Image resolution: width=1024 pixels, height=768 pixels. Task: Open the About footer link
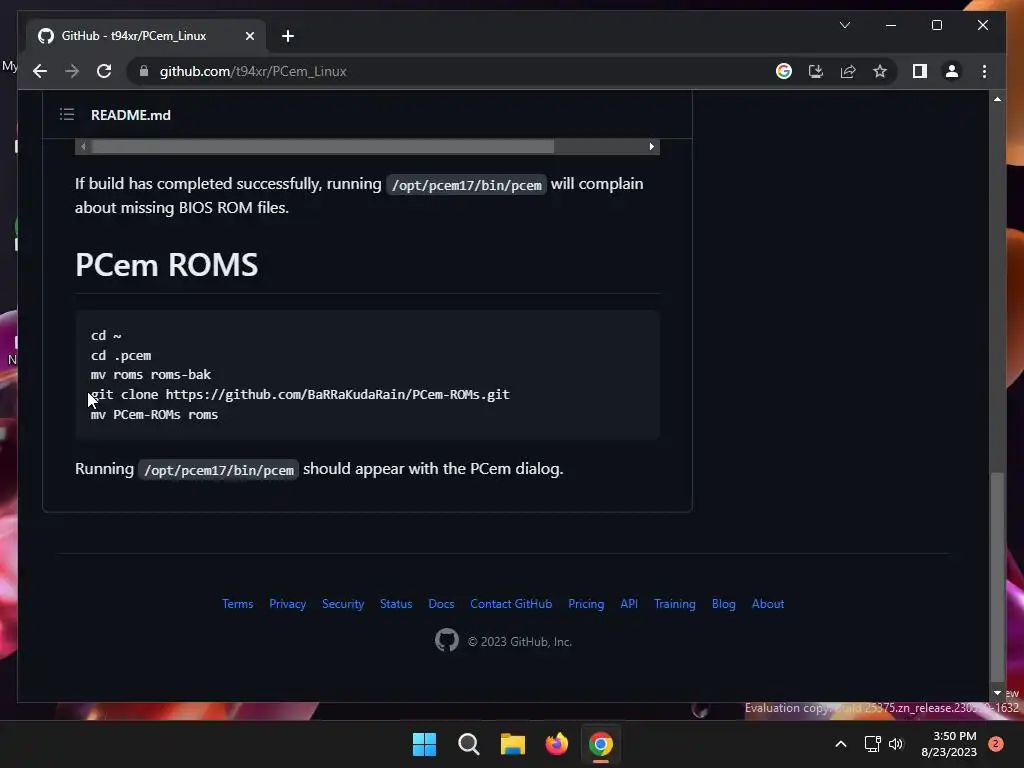(768, 603)
